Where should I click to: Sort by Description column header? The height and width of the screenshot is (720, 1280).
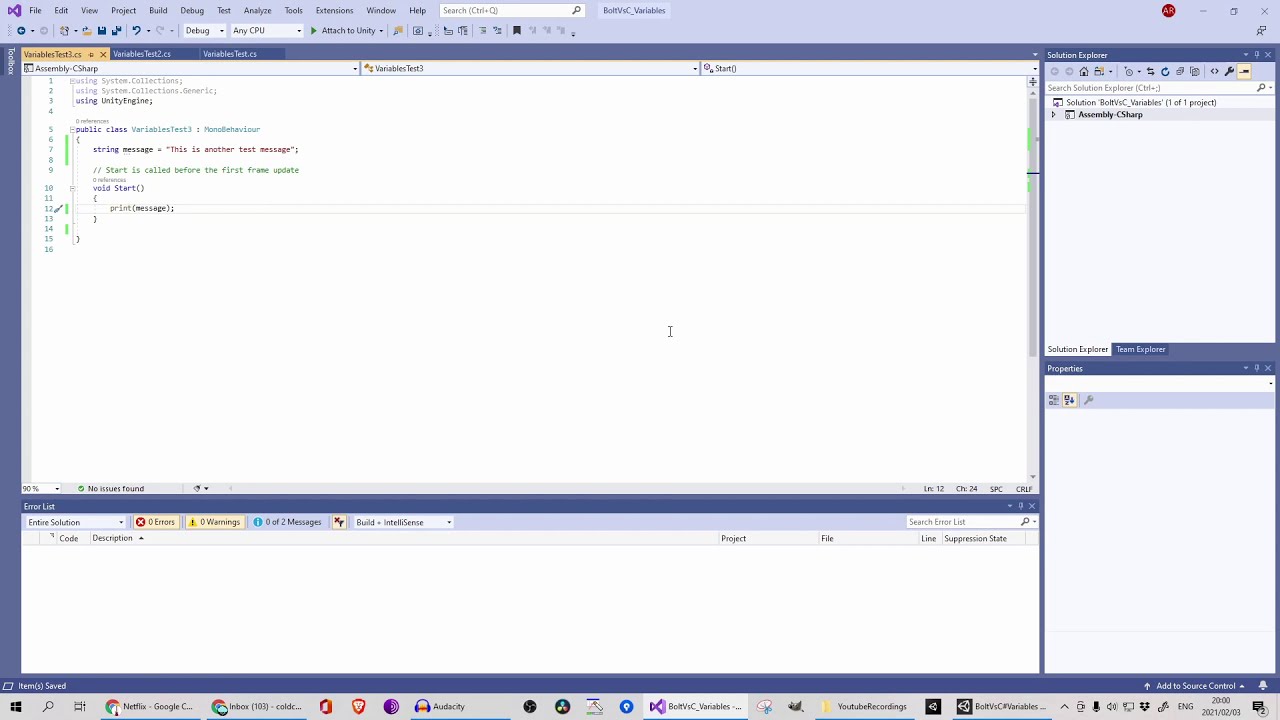pos(112,539)
